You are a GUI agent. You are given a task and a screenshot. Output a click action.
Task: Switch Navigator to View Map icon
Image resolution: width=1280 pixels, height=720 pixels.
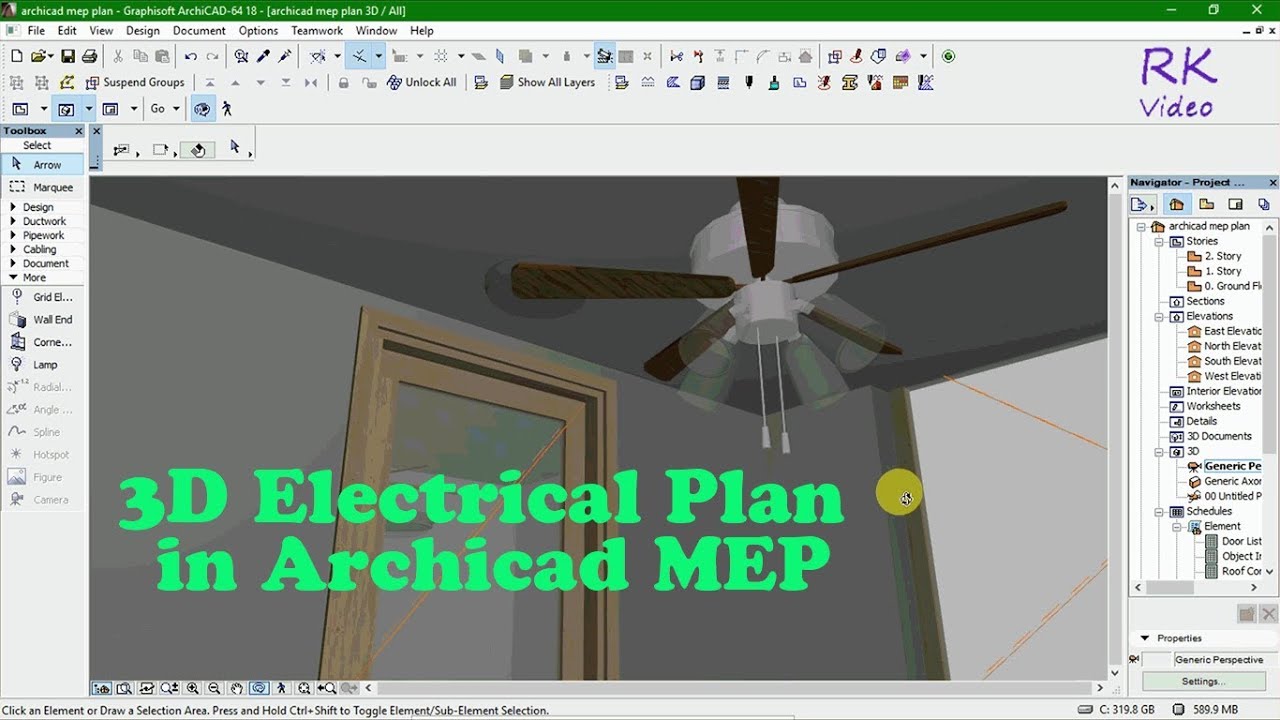pos(1207,204)
